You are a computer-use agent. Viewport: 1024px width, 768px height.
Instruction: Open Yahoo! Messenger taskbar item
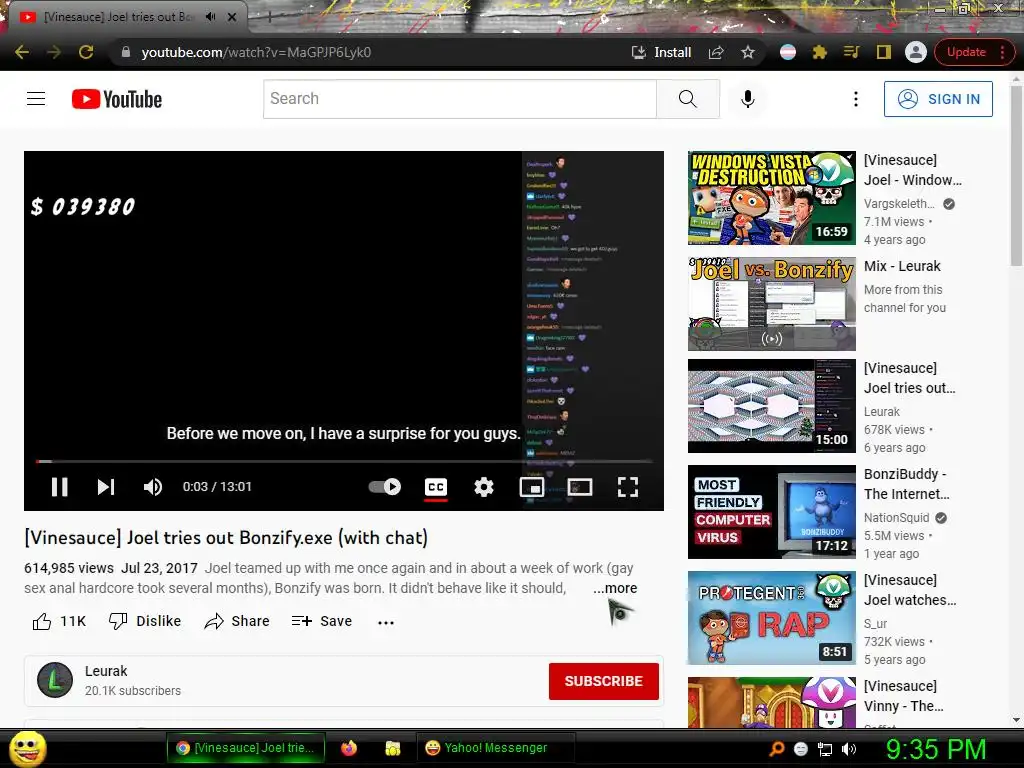coord(496,748)
